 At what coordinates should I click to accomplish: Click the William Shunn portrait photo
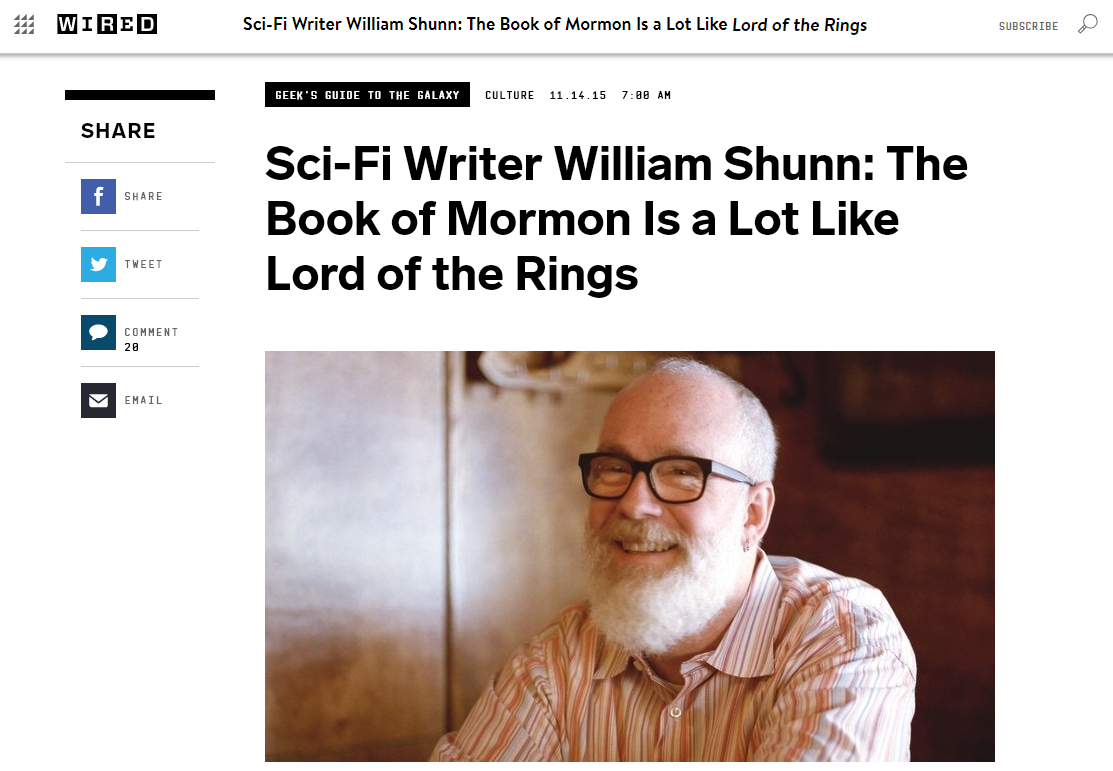pyautogui.click(x=629, y=555)
